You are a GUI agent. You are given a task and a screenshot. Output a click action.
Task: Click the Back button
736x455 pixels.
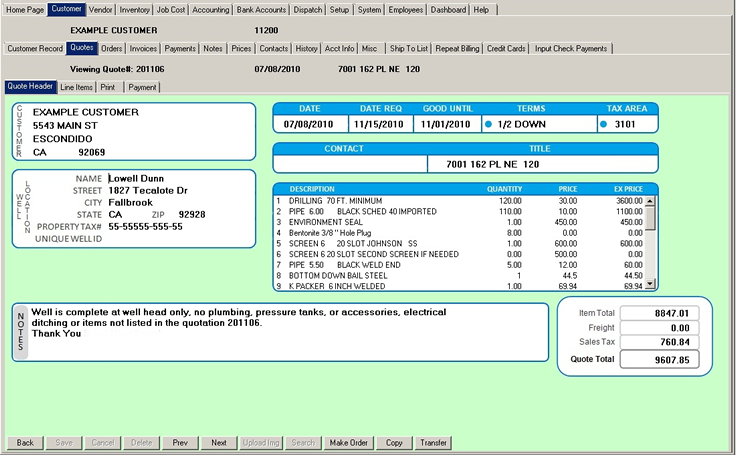pos(25,443)
